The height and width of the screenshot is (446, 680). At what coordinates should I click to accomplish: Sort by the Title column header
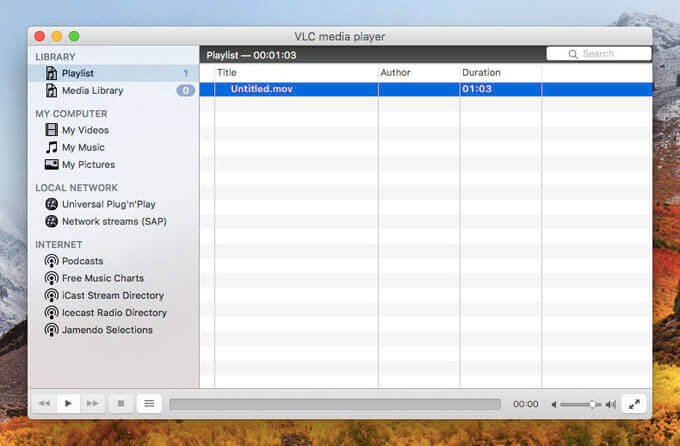pyautogui.click(x=296, y=72)
